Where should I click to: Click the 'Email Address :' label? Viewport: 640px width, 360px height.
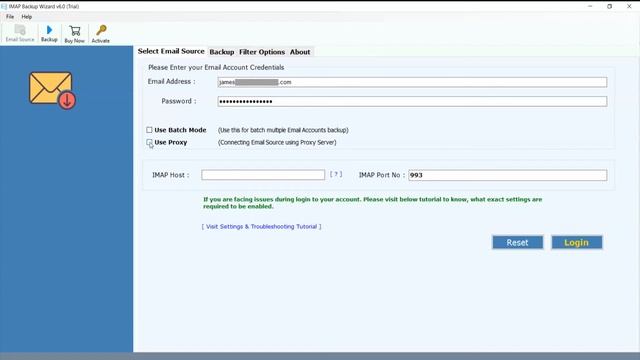[x=171, y=82]
